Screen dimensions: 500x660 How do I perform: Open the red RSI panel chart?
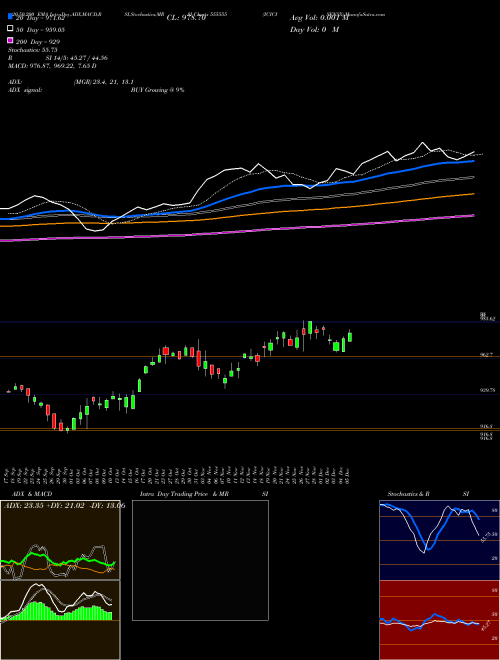pos(439,620)
